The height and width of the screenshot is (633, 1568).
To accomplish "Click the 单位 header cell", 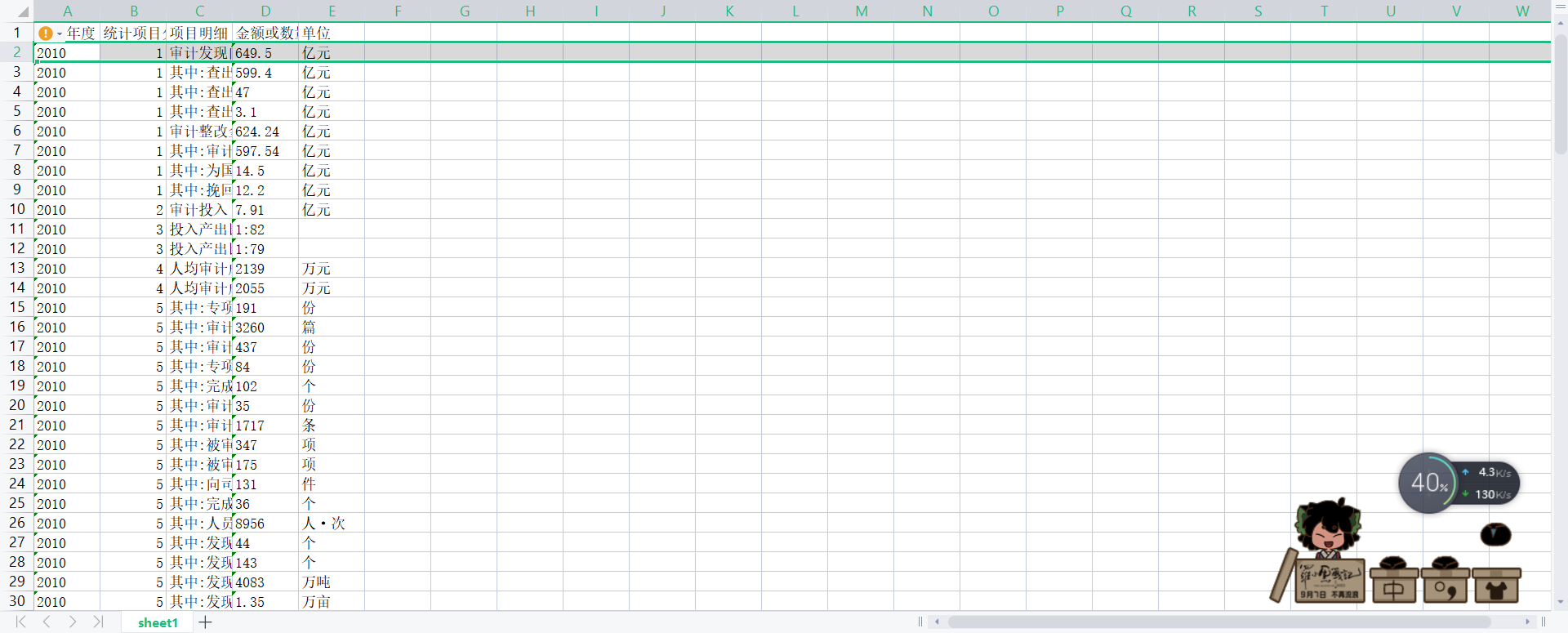I will click(x=332, y=33).
